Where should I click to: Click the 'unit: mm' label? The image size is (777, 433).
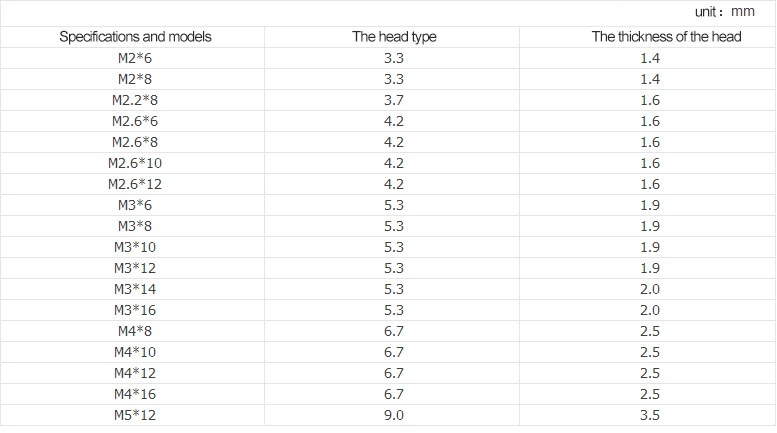point(724,12)
